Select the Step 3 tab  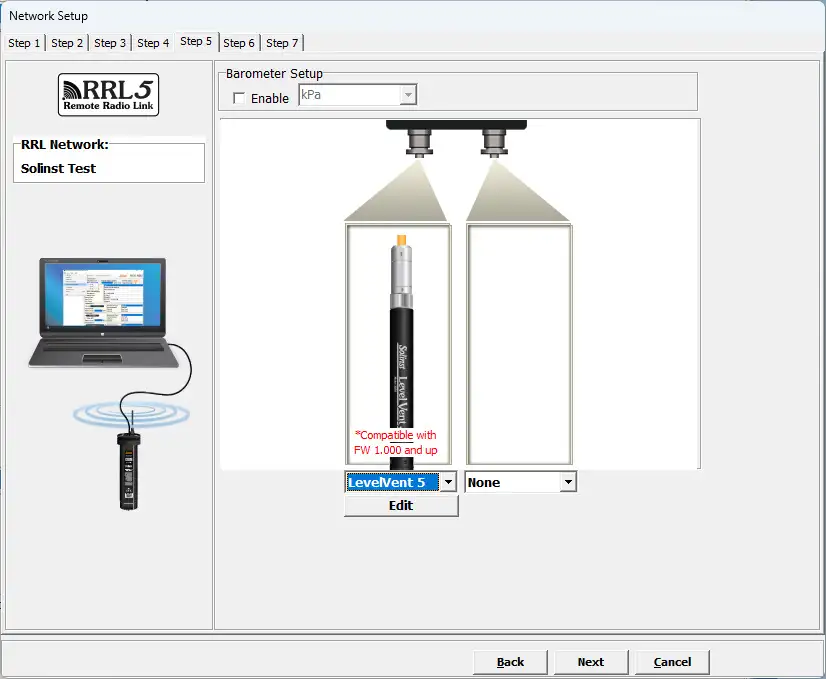110,43
